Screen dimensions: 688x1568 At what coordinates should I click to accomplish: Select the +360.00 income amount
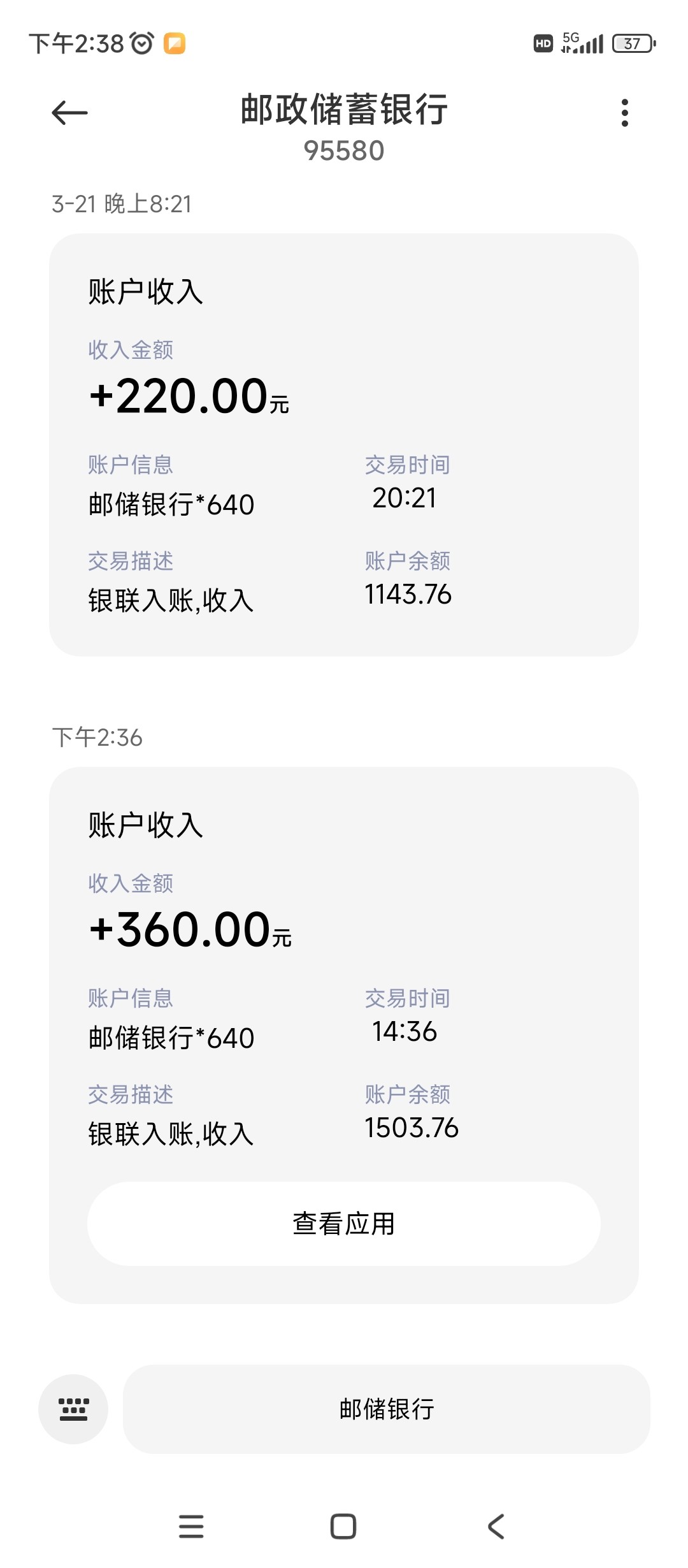pyautogui.click(x=190, y=930)
